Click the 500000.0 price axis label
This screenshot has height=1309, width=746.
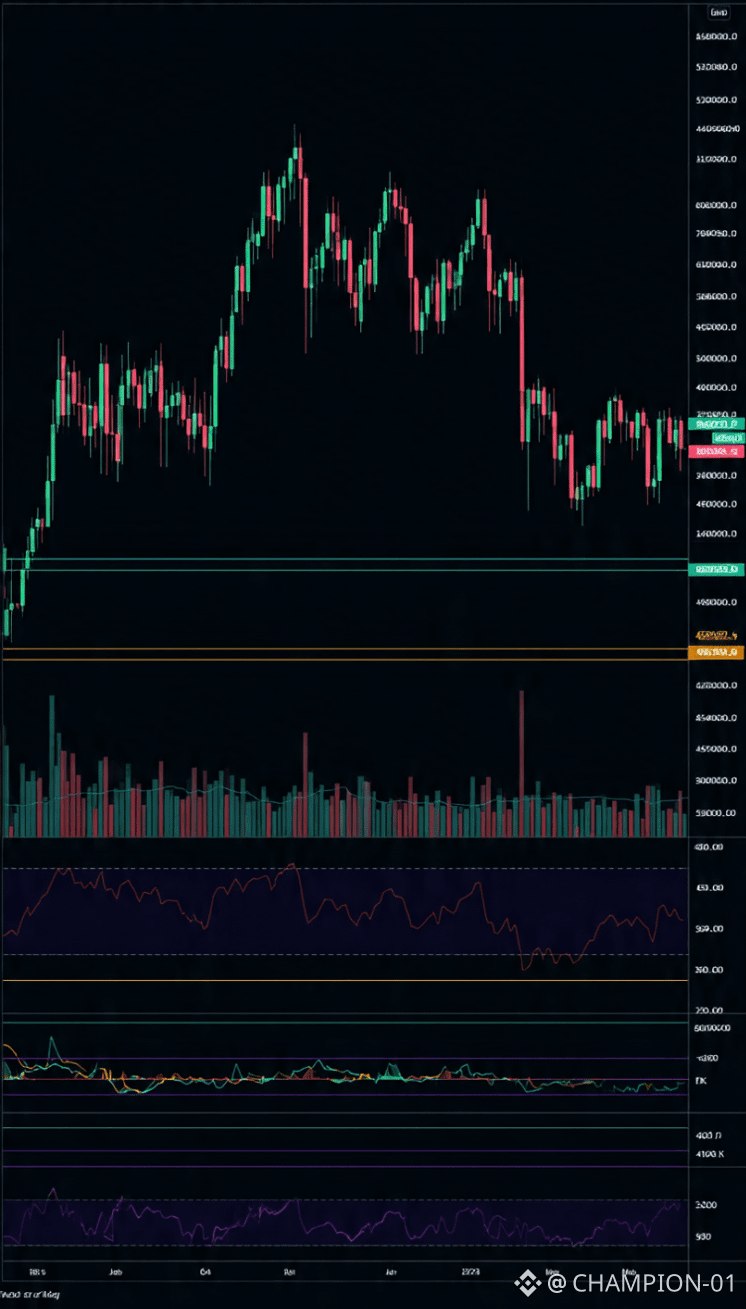716,358
